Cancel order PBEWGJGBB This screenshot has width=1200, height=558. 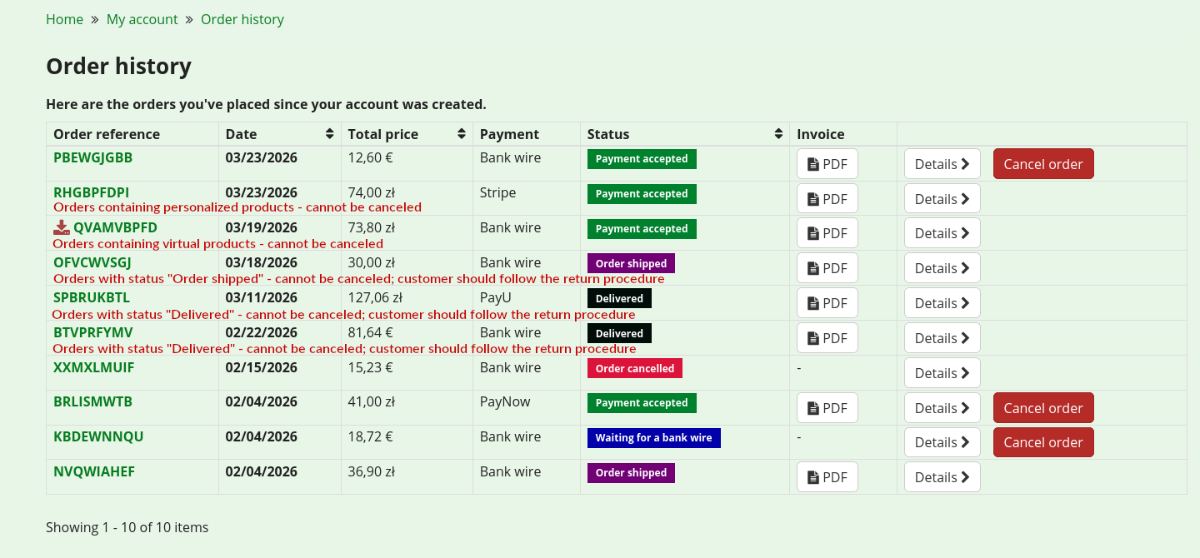click(1043, 164)
